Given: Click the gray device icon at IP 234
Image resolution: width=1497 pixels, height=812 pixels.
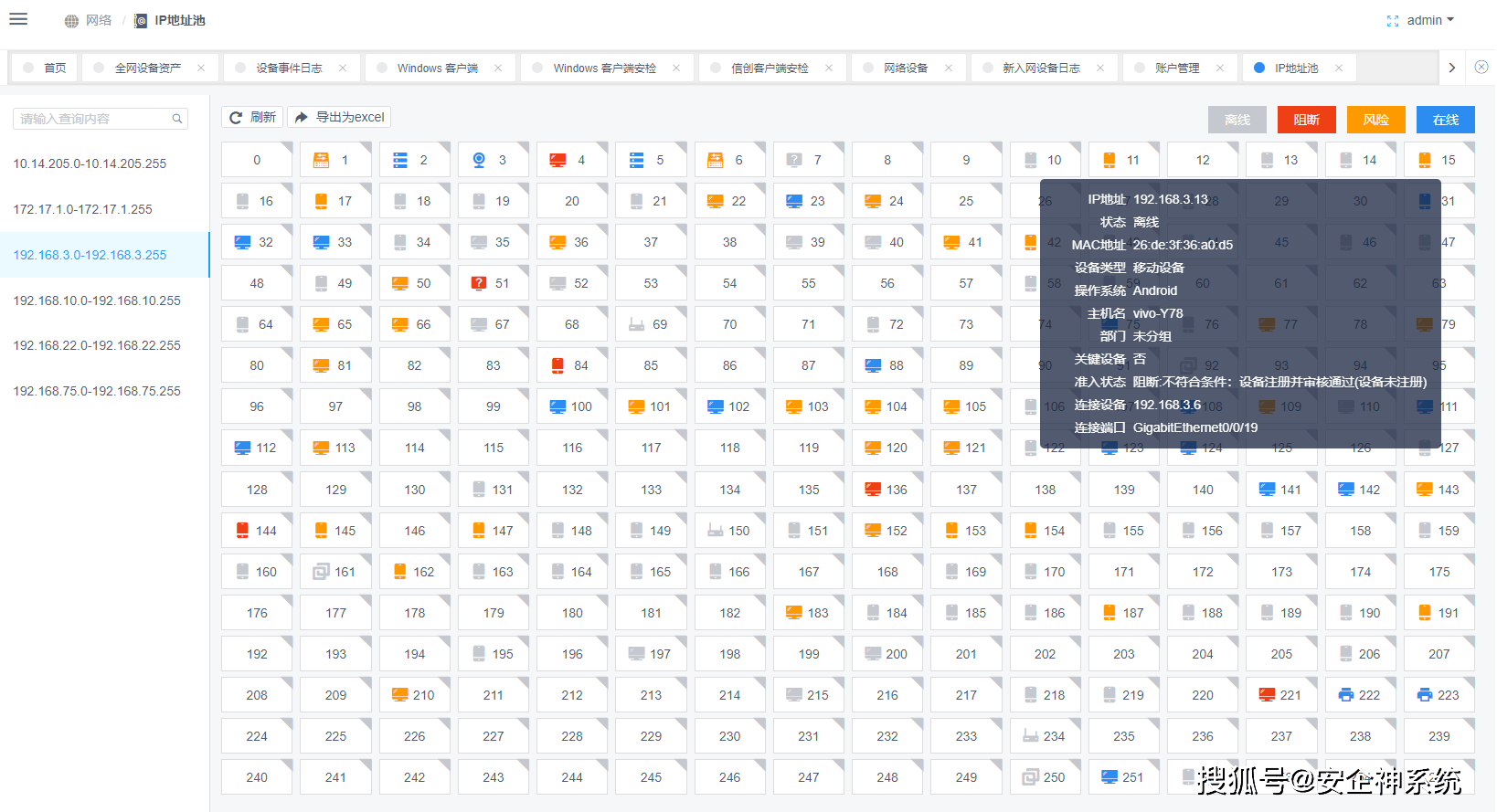Looking at the screenshot, I should coord(1031,736).
